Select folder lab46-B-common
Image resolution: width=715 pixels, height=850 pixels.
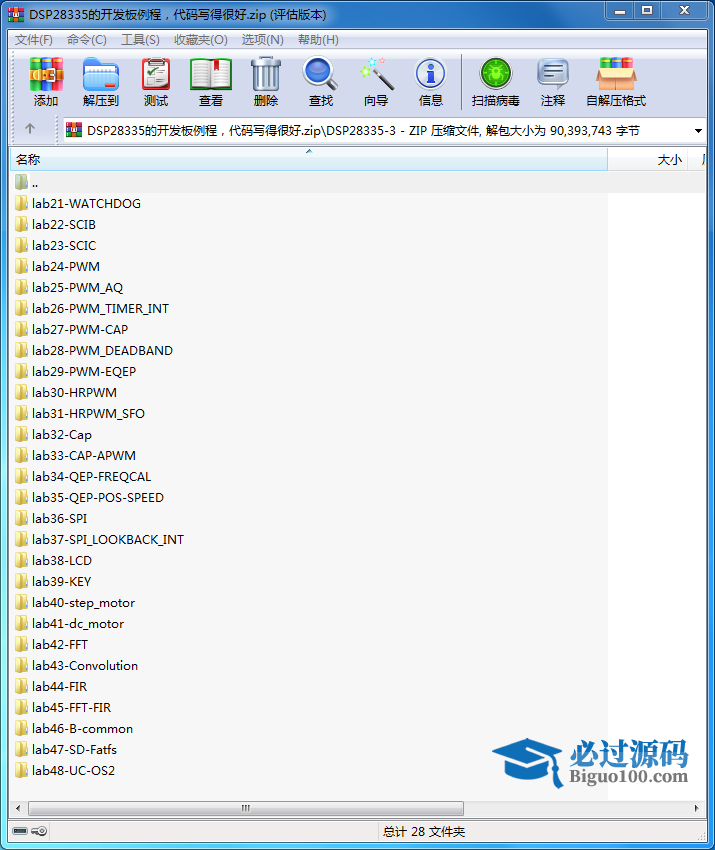click(x=74, y=729)
